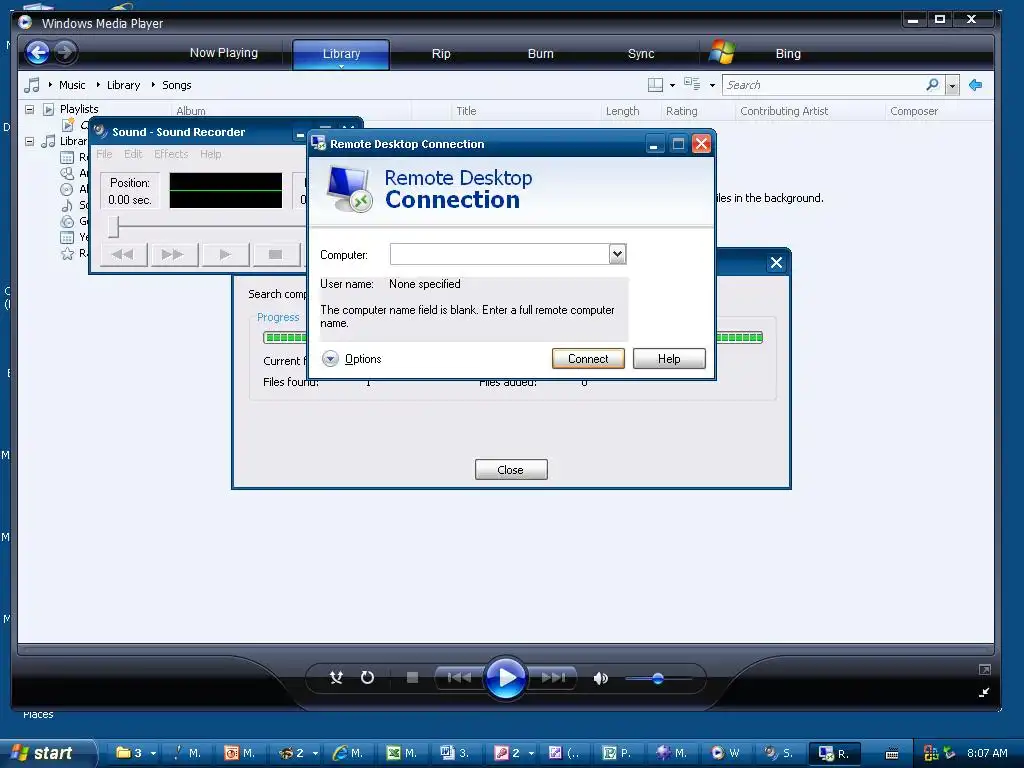The height and width of the screenshot is (768, 1024).
Task: Click the Forward arrow in Media Player
Action: pyautogui.click(x=65, y=52)
